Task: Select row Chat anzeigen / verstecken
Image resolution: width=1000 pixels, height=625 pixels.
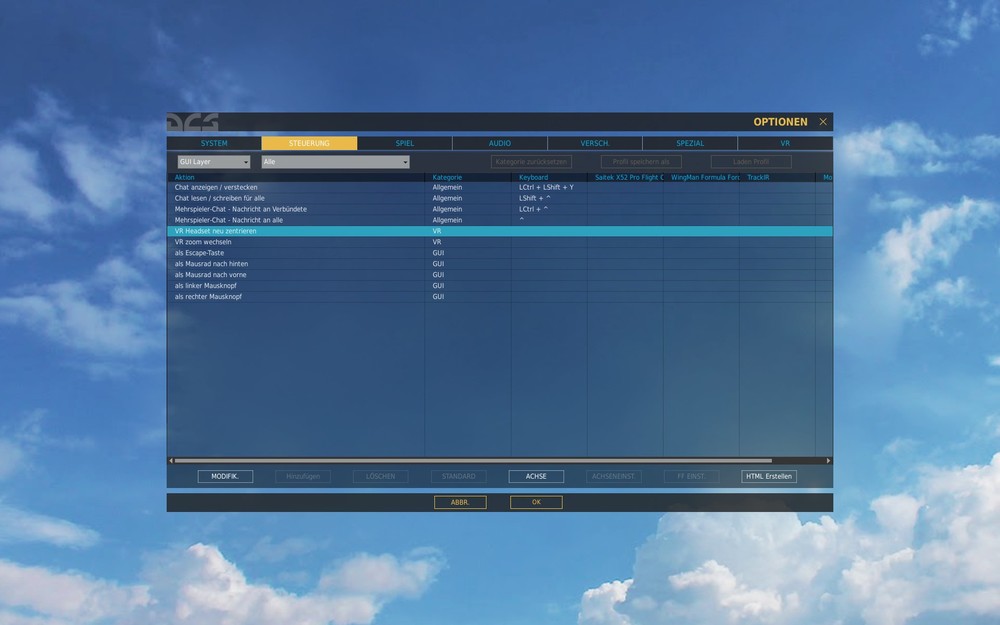Action: [x=500, y=188]
